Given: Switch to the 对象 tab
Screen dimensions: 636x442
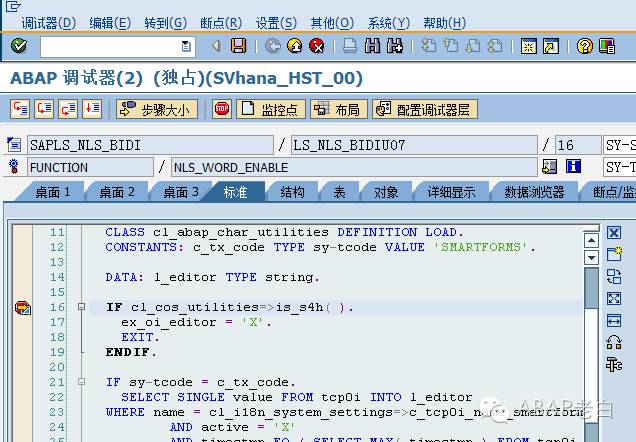Looking at the screenshot, I should pyautogui.click(x=386, y=192).
